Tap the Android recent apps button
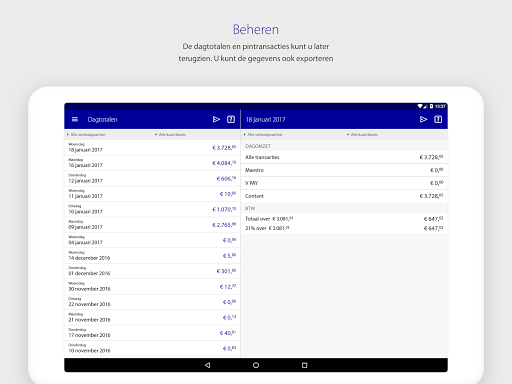Screen dimensions: 512x384 click(x=304, y=365)
